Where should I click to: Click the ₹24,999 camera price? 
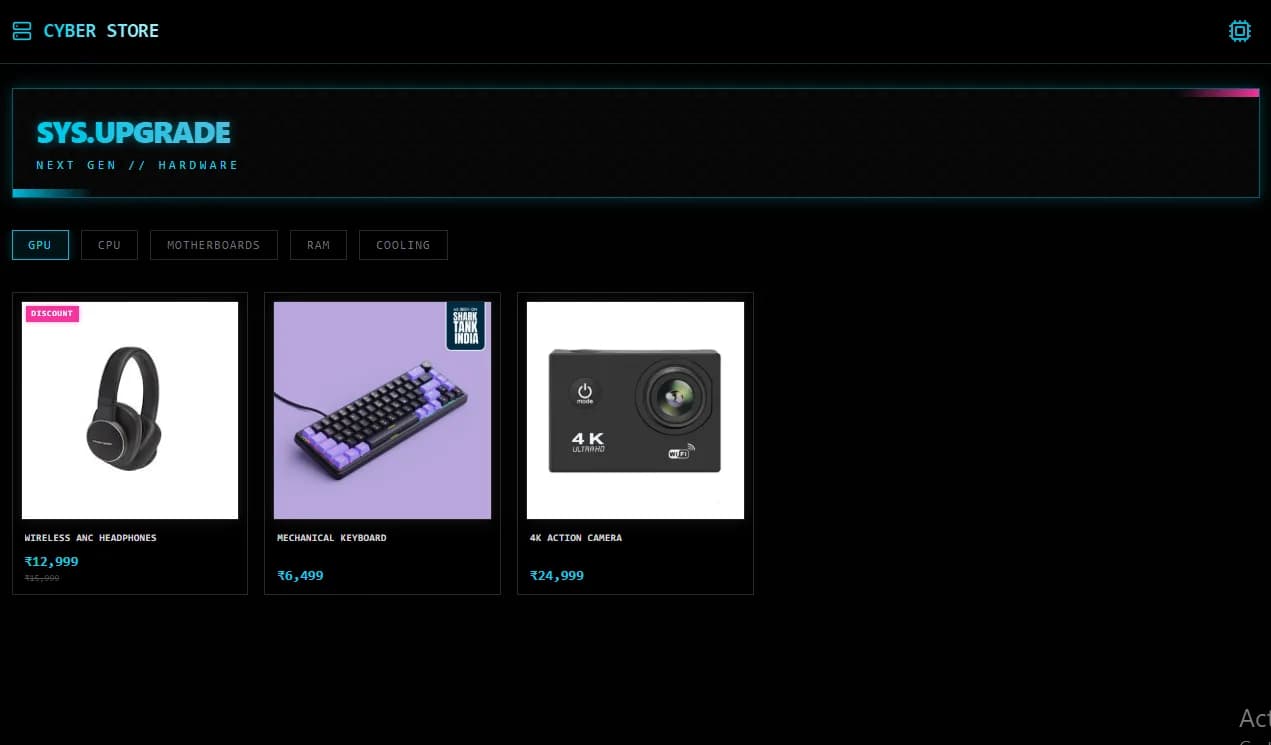coord(556,575)
